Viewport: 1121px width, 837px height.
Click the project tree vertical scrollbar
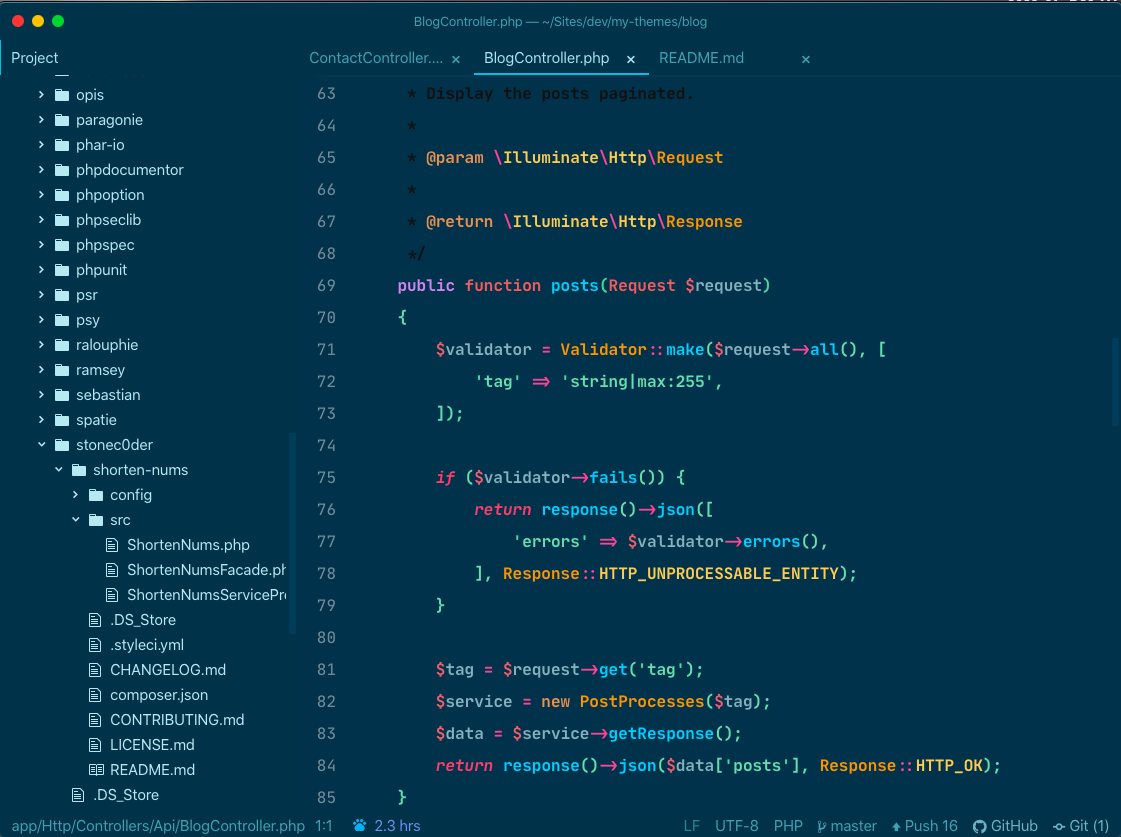(292, 533)
